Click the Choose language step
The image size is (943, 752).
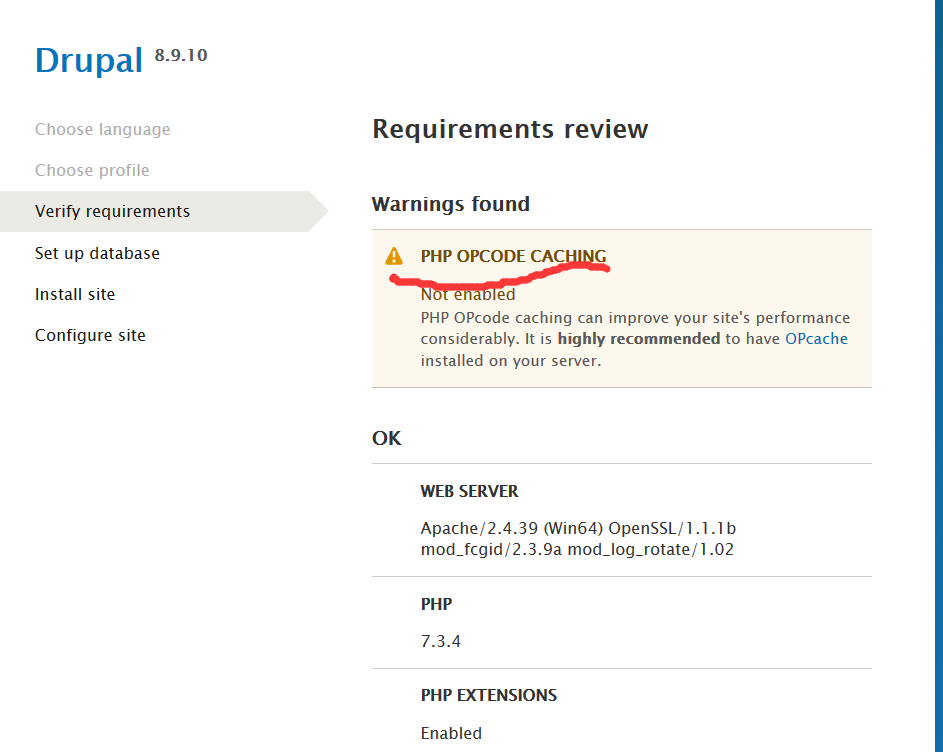pyautogui.click(x=102, y=129)
